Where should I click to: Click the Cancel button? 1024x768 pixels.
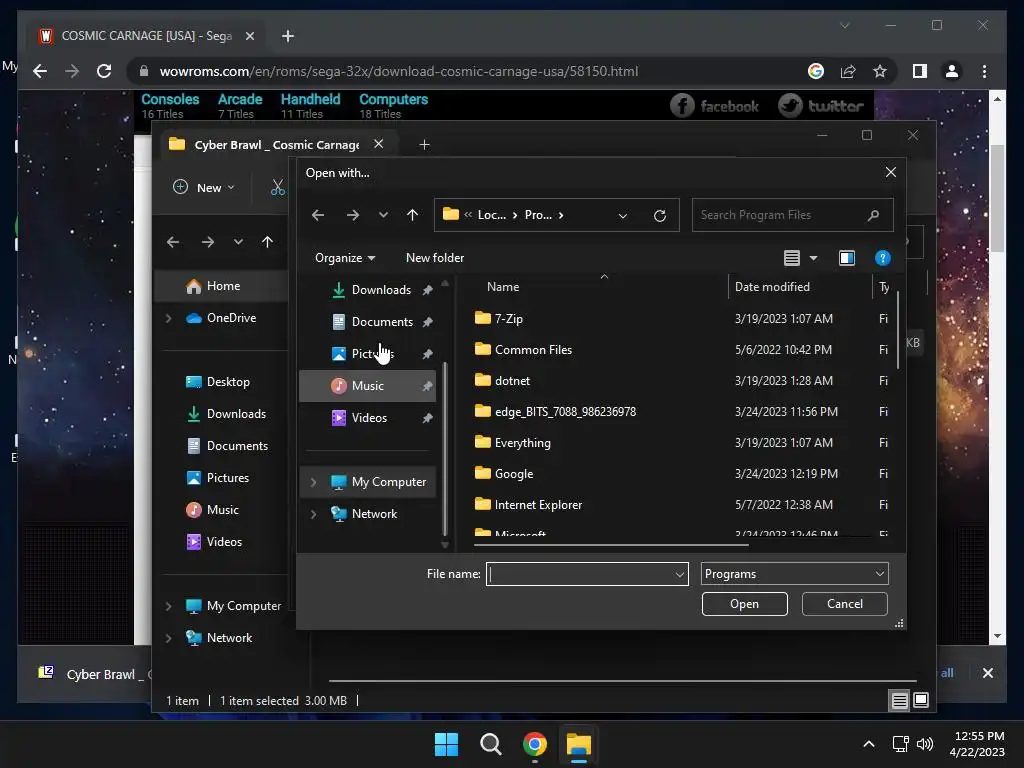point(844,604)
